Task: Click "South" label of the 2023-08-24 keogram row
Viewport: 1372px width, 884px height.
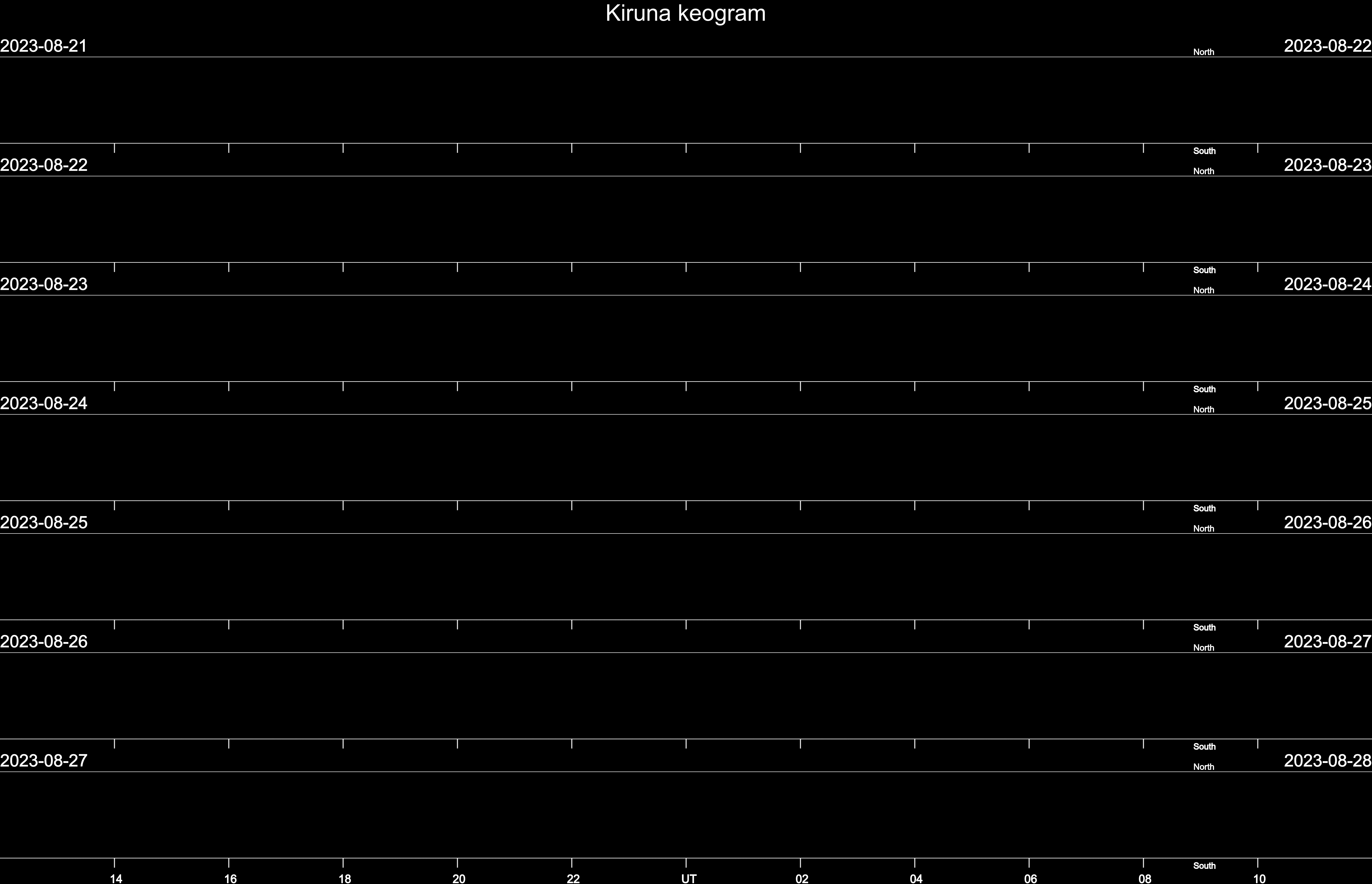Action: tap(1205, 508)
